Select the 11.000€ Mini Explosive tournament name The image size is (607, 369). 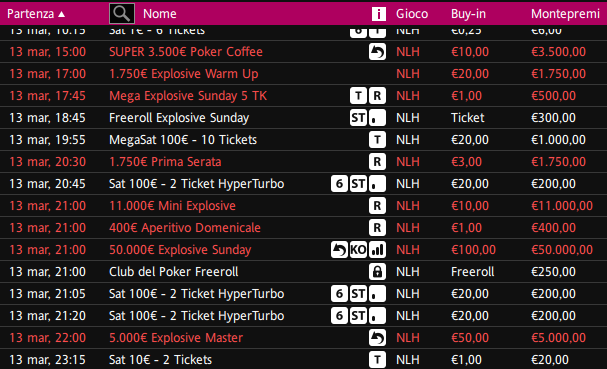tap(172, 206)
